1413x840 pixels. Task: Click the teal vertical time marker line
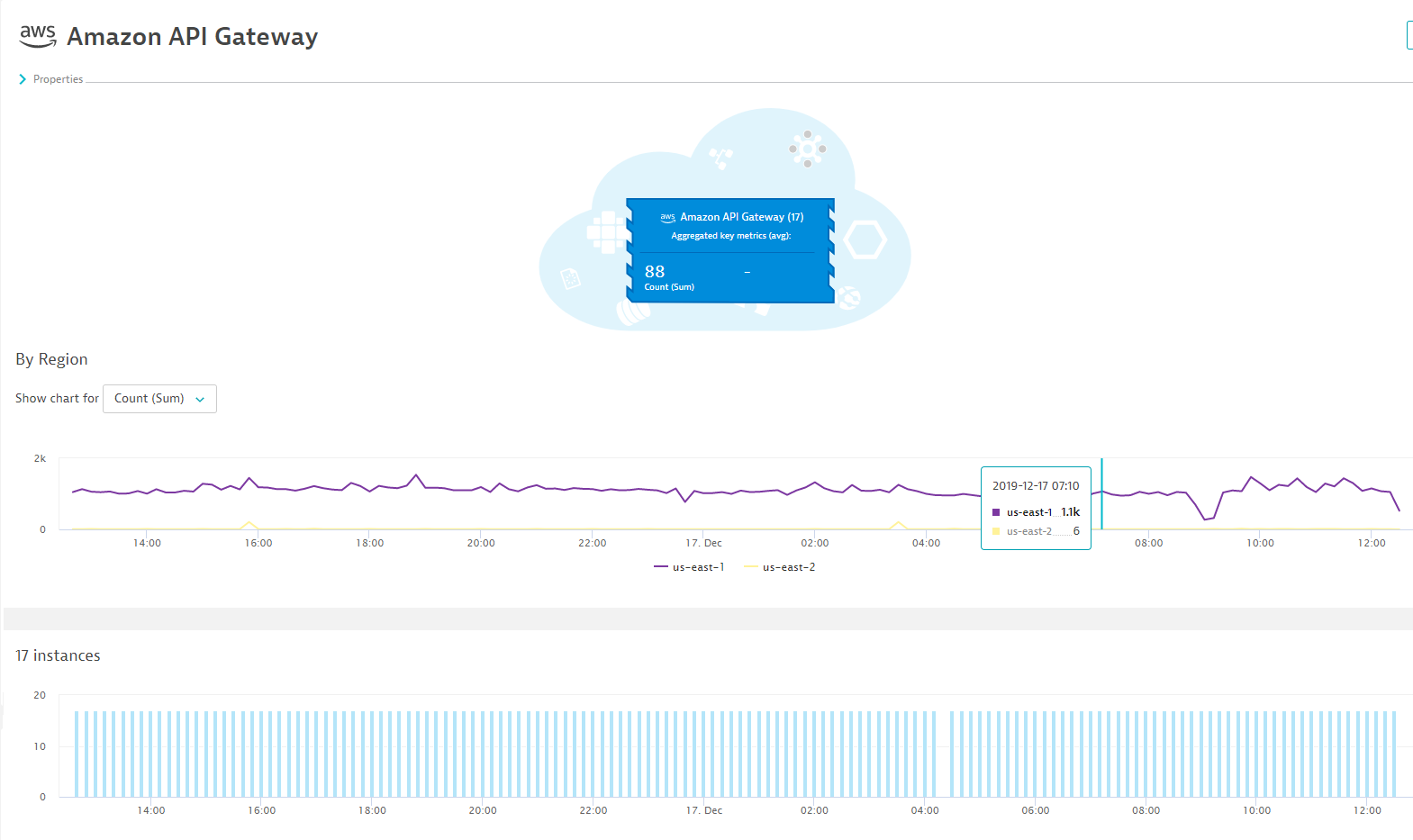tap(1101, 493)
